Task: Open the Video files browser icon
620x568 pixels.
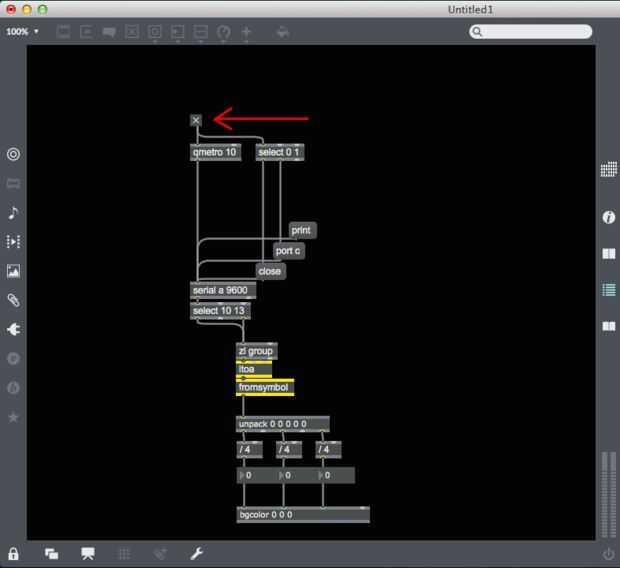Action: pyautogui.click(x=13, y=241)
